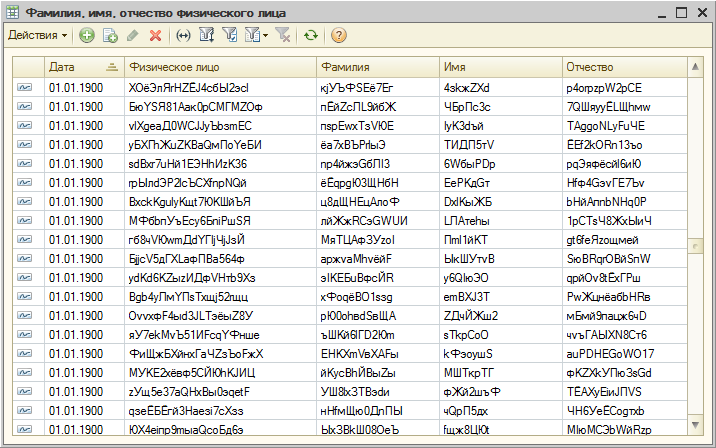Edit current record with pencil icon
This screenshot has height=448, width=716.
(x=132, y=35)
